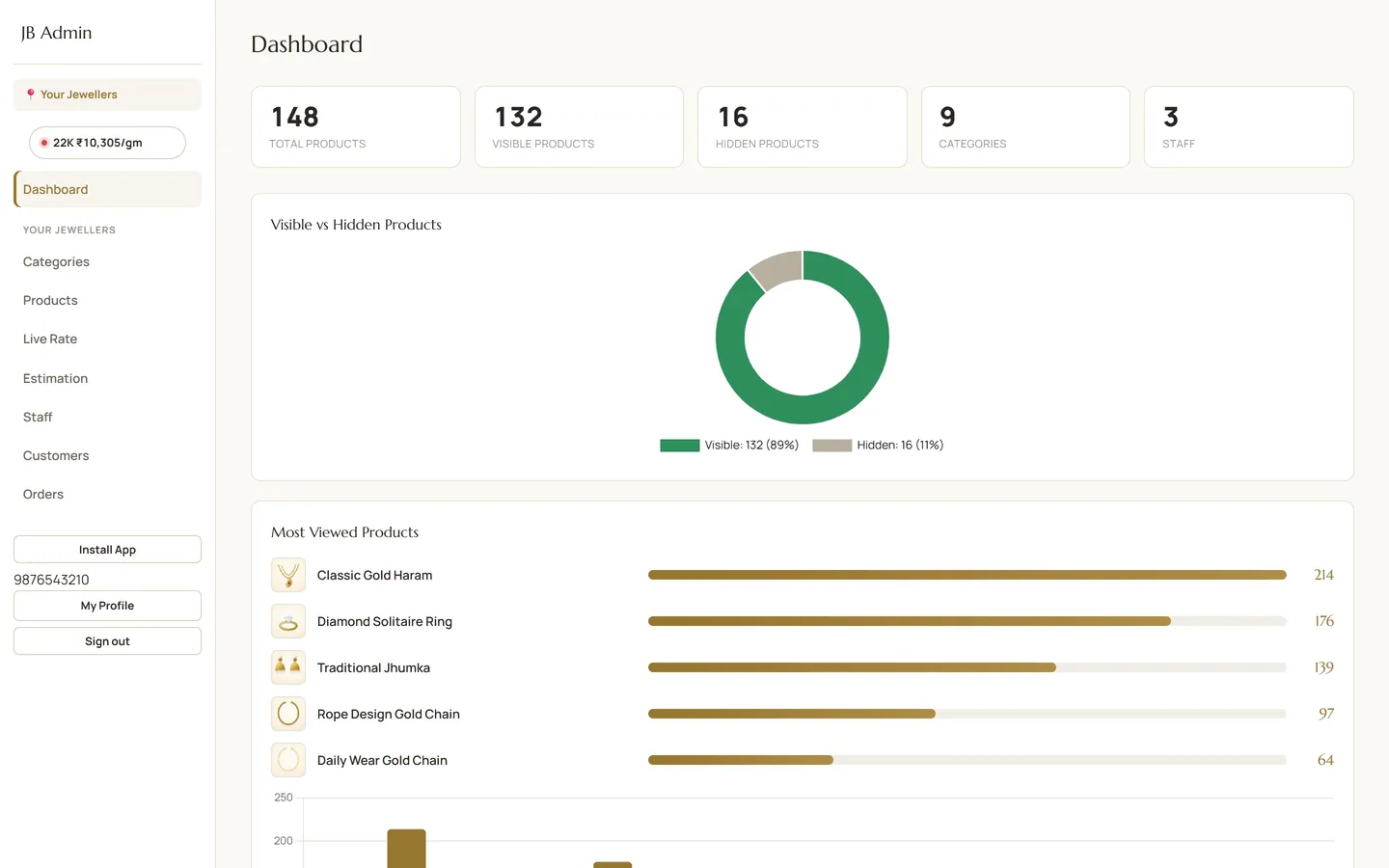Click the Daily Wear Gold Chain name
The height and width of the screenshot is (868, 1389).
383,760
